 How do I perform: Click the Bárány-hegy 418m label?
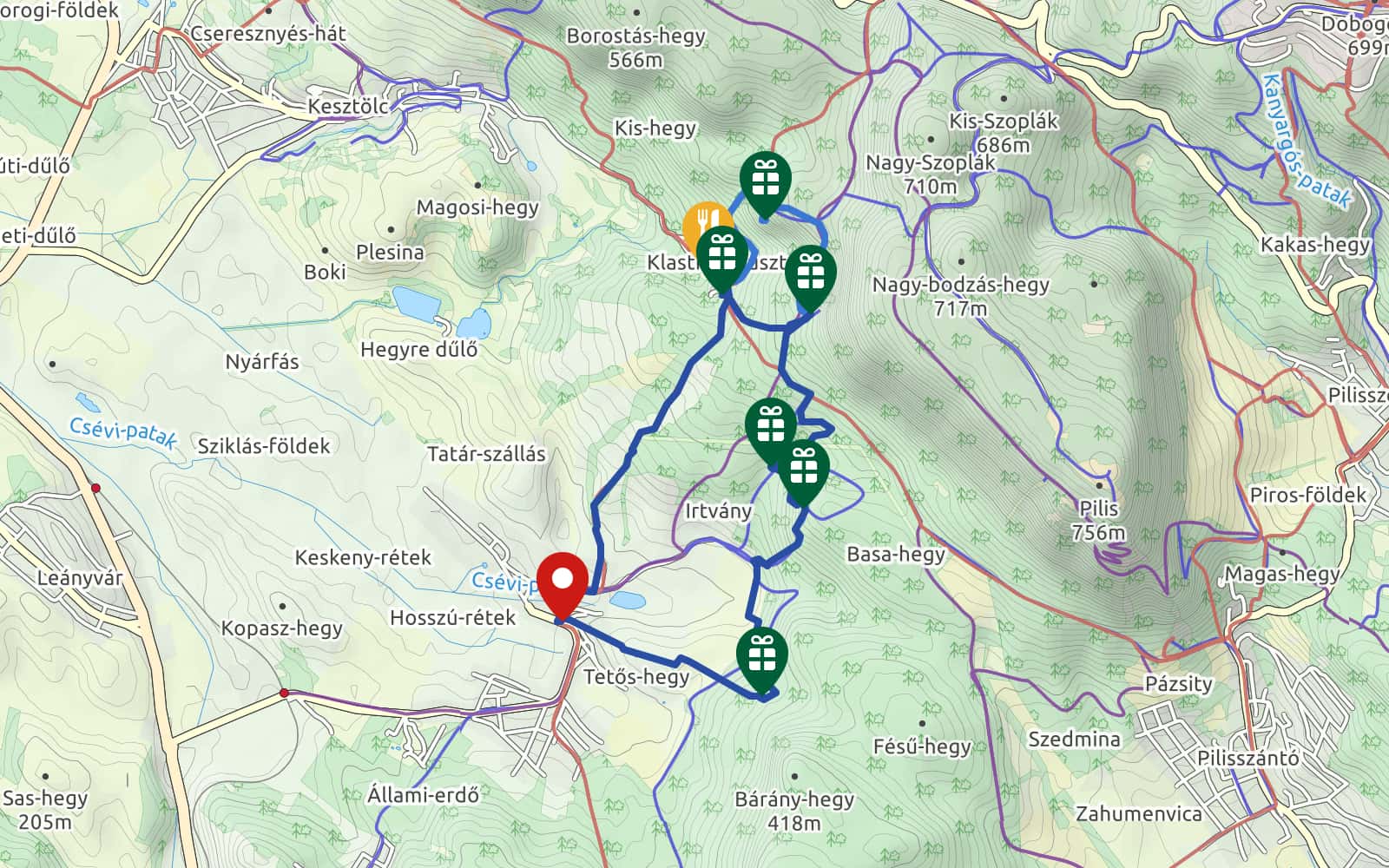794,810
